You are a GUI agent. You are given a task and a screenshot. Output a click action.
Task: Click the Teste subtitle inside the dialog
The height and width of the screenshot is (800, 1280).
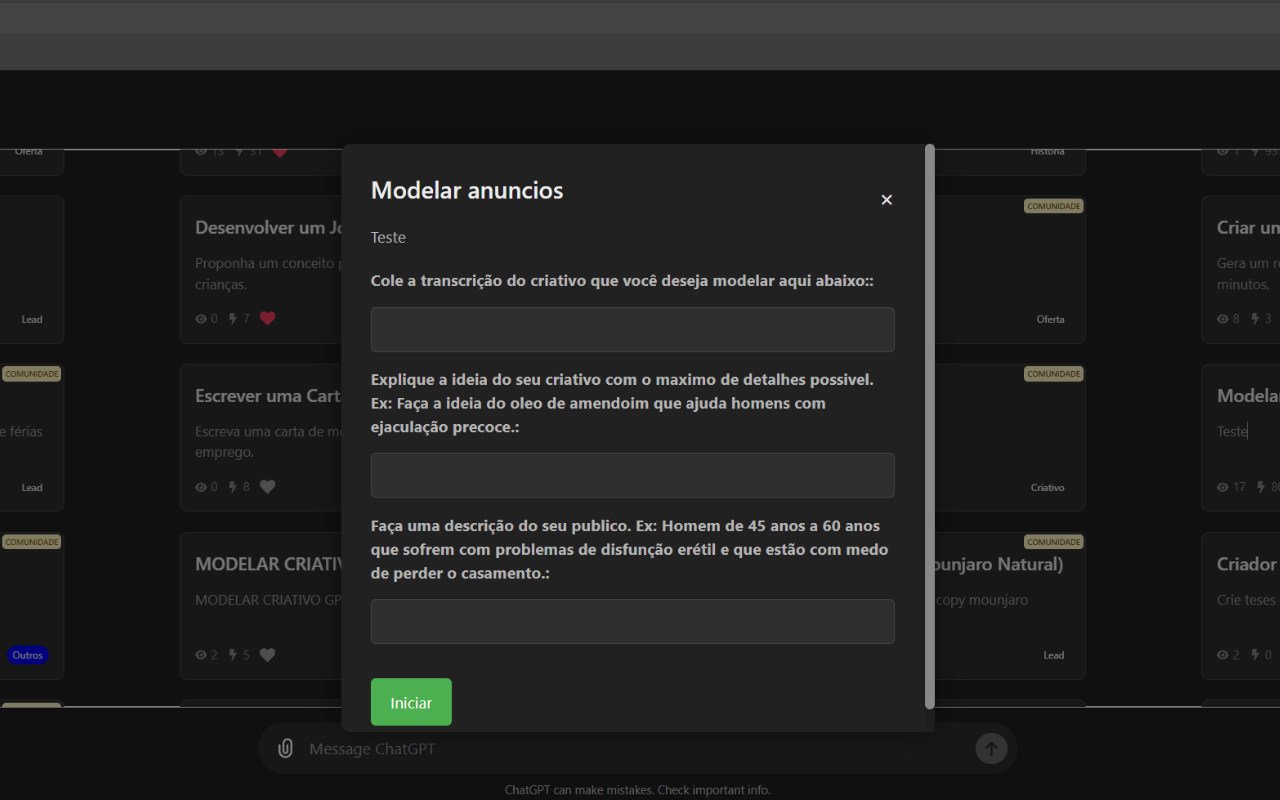pos(388,238)
